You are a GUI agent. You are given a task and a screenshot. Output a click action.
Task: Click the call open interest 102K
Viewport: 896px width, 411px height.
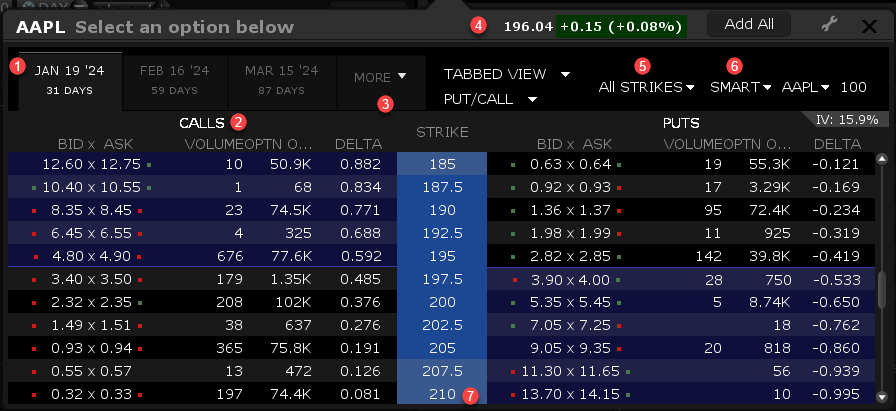(292, 302)
